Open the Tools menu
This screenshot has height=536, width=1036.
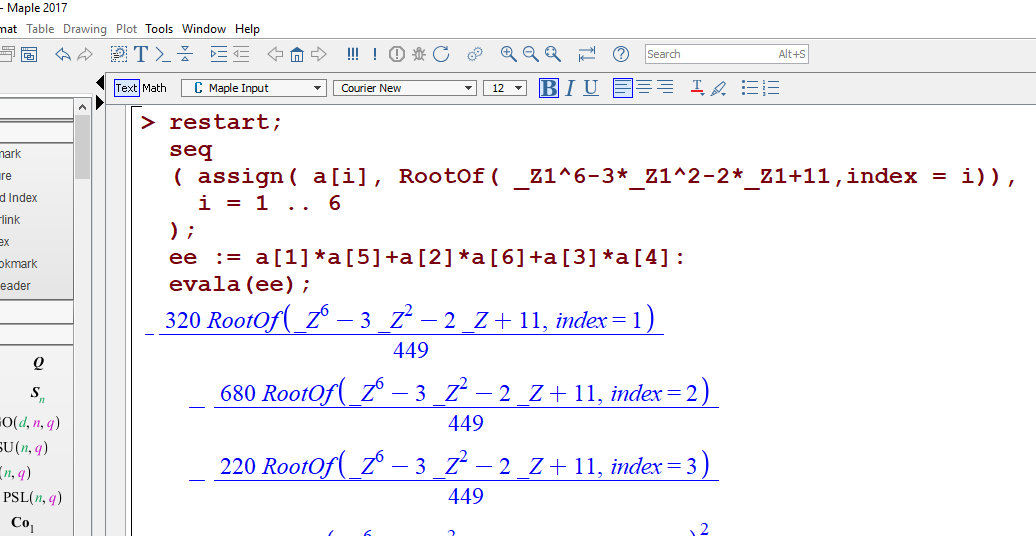[159, 28]
